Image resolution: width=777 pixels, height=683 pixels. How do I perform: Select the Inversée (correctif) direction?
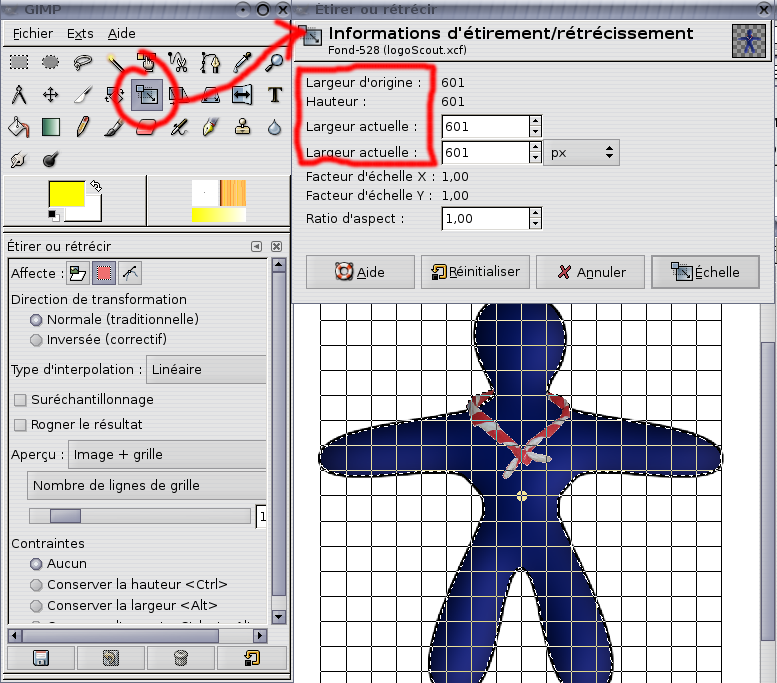(x=37, y=340)
